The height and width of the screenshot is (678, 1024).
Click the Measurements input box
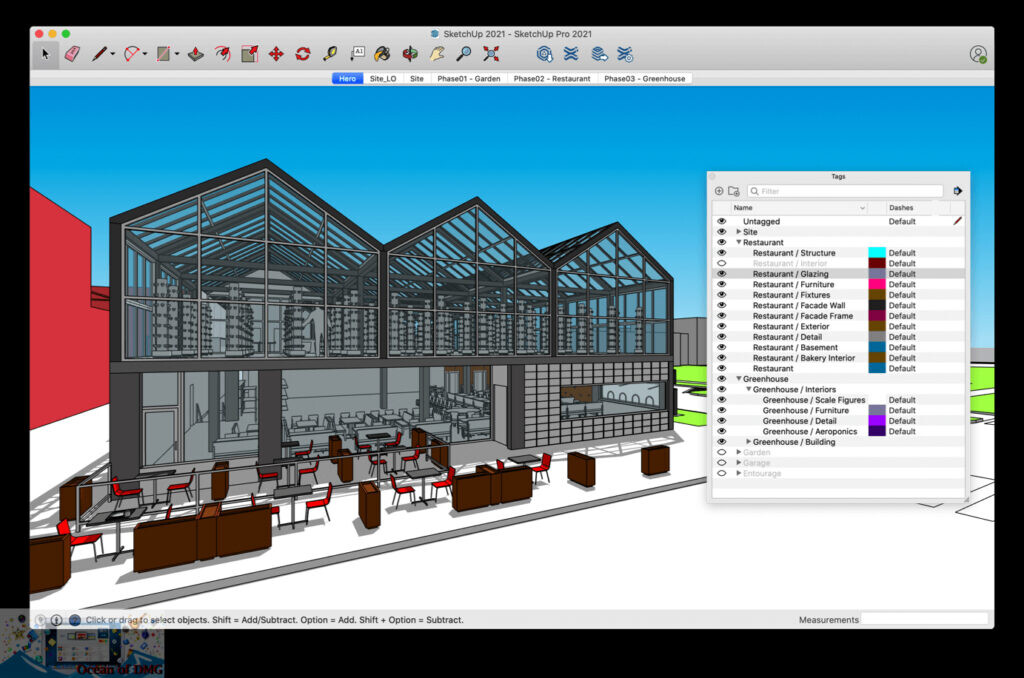coord(924,619)
